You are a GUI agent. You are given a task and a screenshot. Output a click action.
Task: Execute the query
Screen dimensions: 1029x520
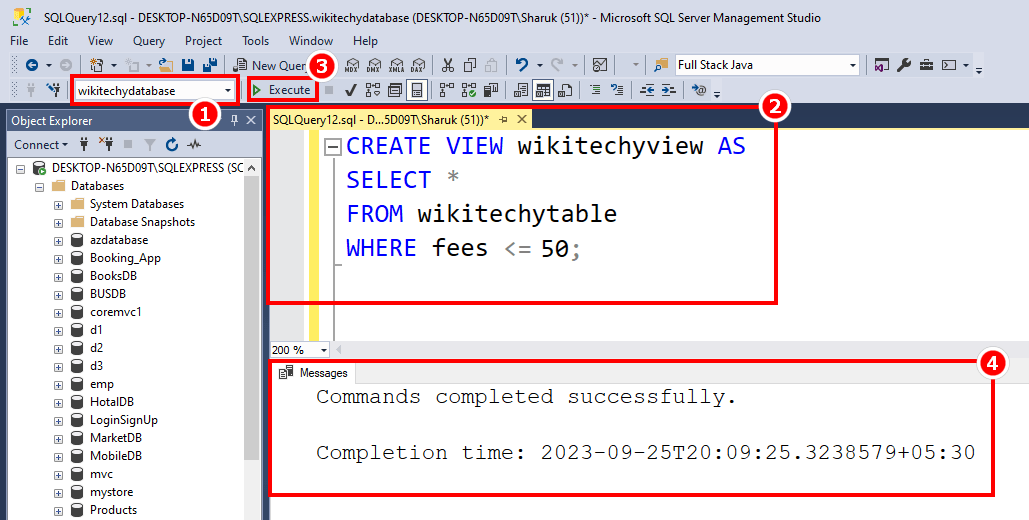pos(283,90)
